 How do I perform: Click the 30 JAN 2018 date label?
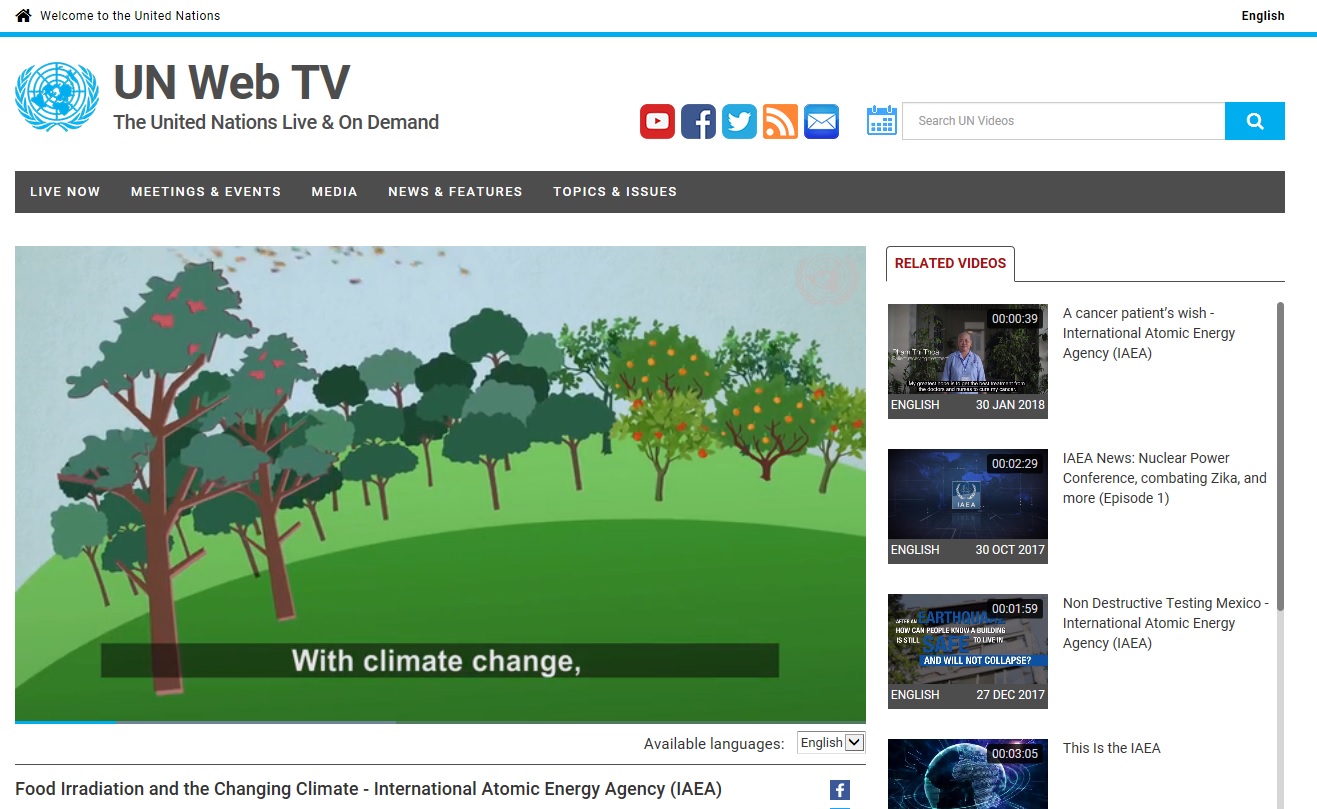coord(1010,405)
